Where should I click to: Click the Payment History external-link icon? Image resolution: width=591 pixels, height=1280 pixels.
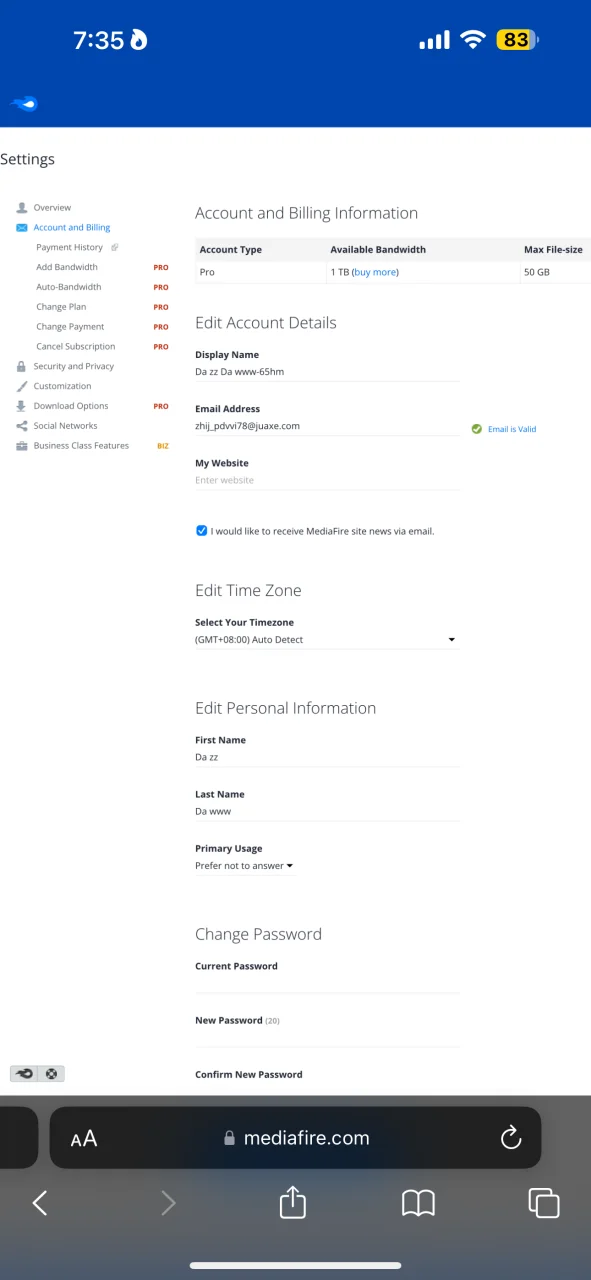tap(115, 247)
